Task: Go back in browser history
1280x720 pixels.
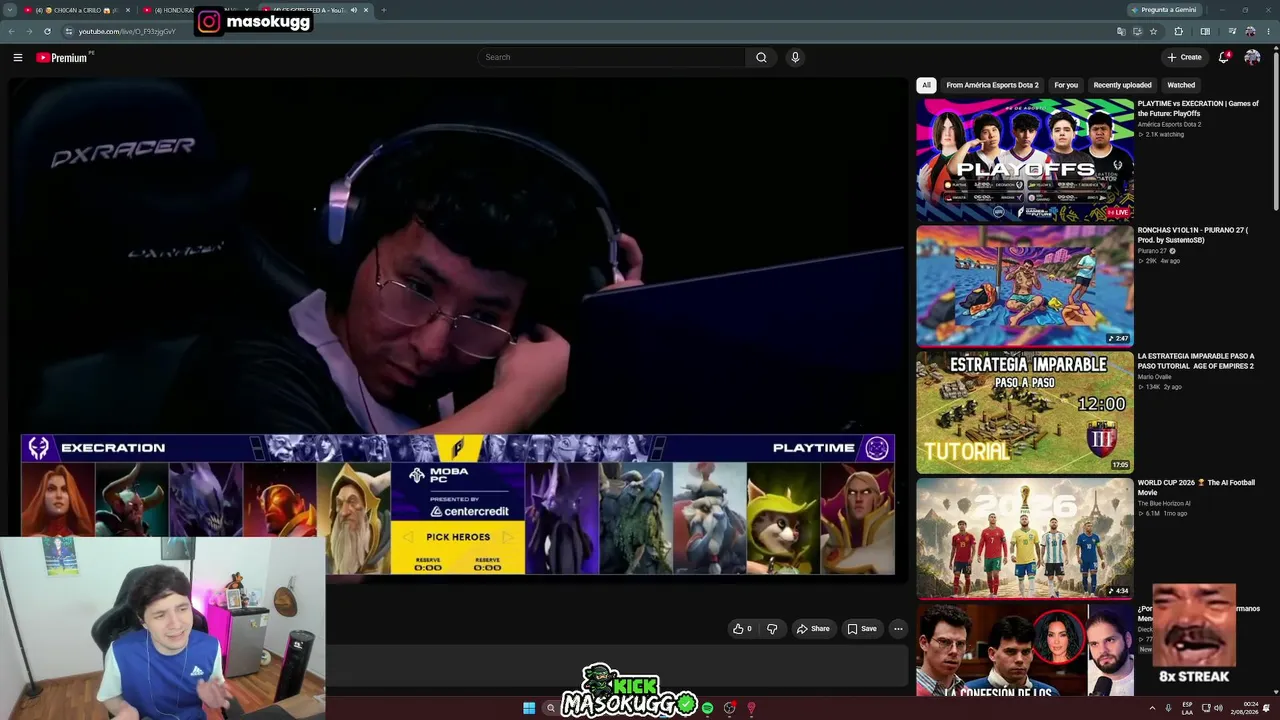Action: click(x=11, y=31)
